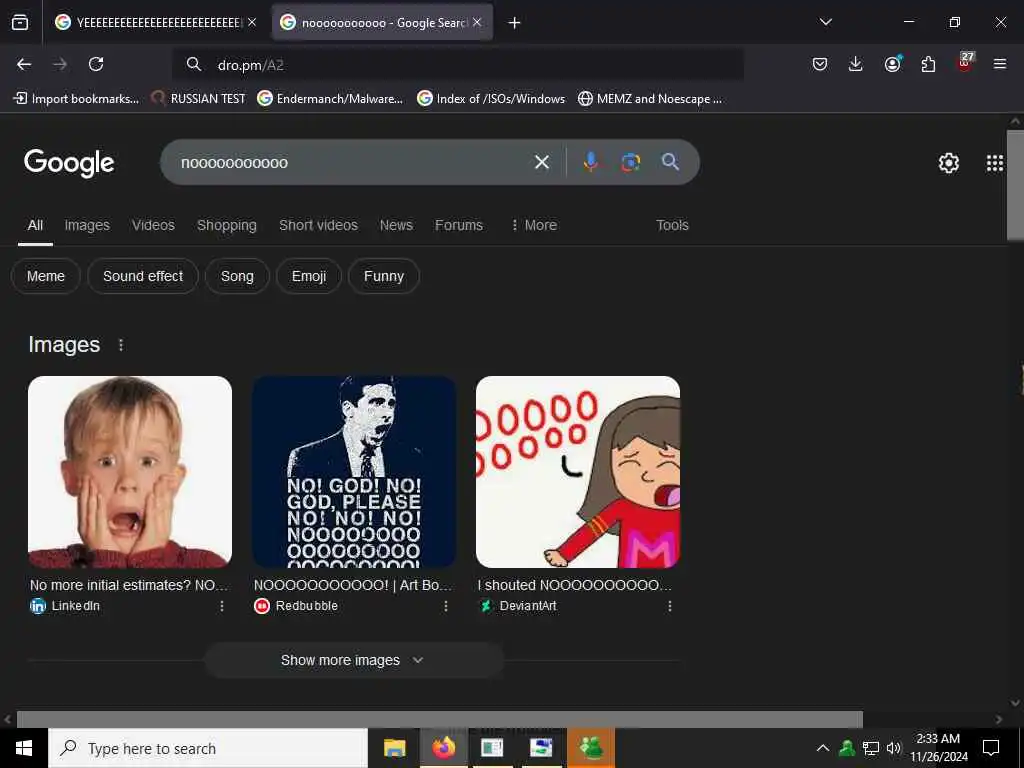Go to Google logo homepage
Image resolution: width=1024 pixels, height=768 pixels.
tap(69, 163)
